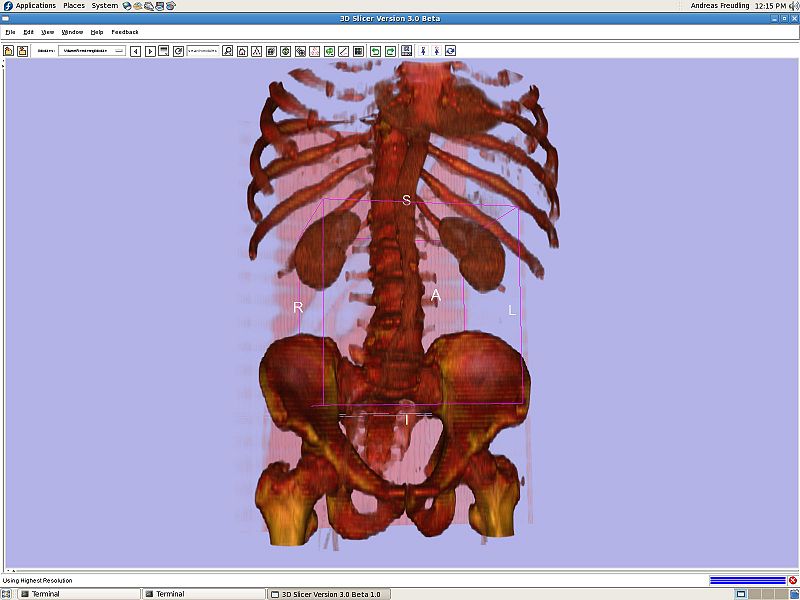Go to the next module with right arrow
The width and height of the screenshot is (800, 600).
coord(150,51)
